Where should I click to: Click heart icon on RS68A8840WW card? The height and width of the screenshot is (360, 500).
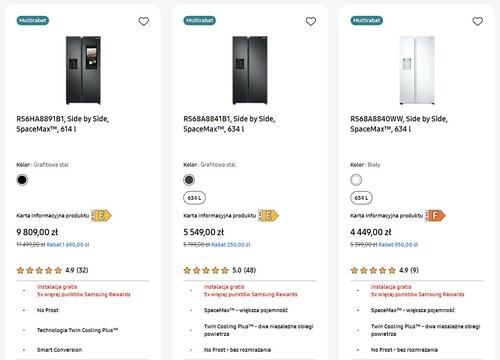pyautogui.click(x=478, y=21)
